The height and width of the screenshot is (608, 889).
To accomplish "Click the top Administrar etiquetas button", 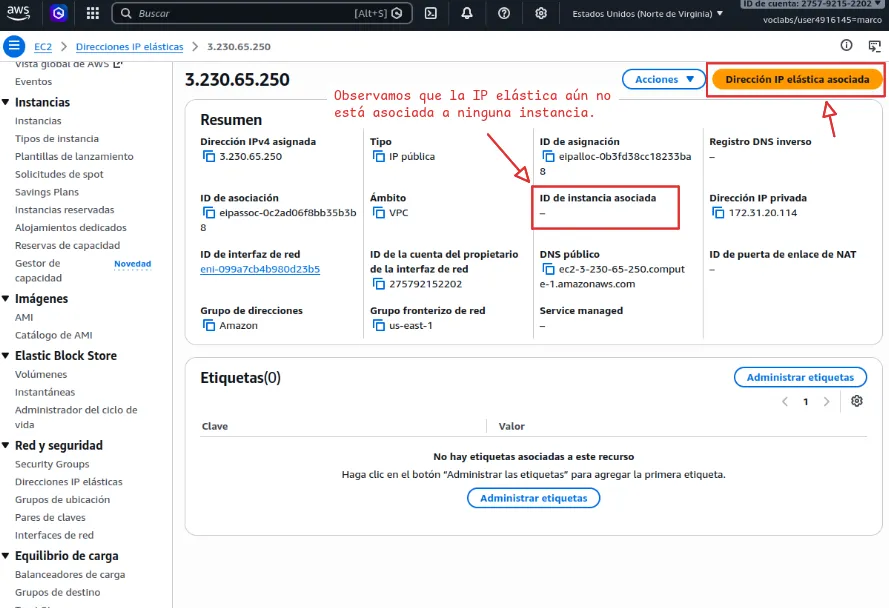I will [x=800, y=377].
